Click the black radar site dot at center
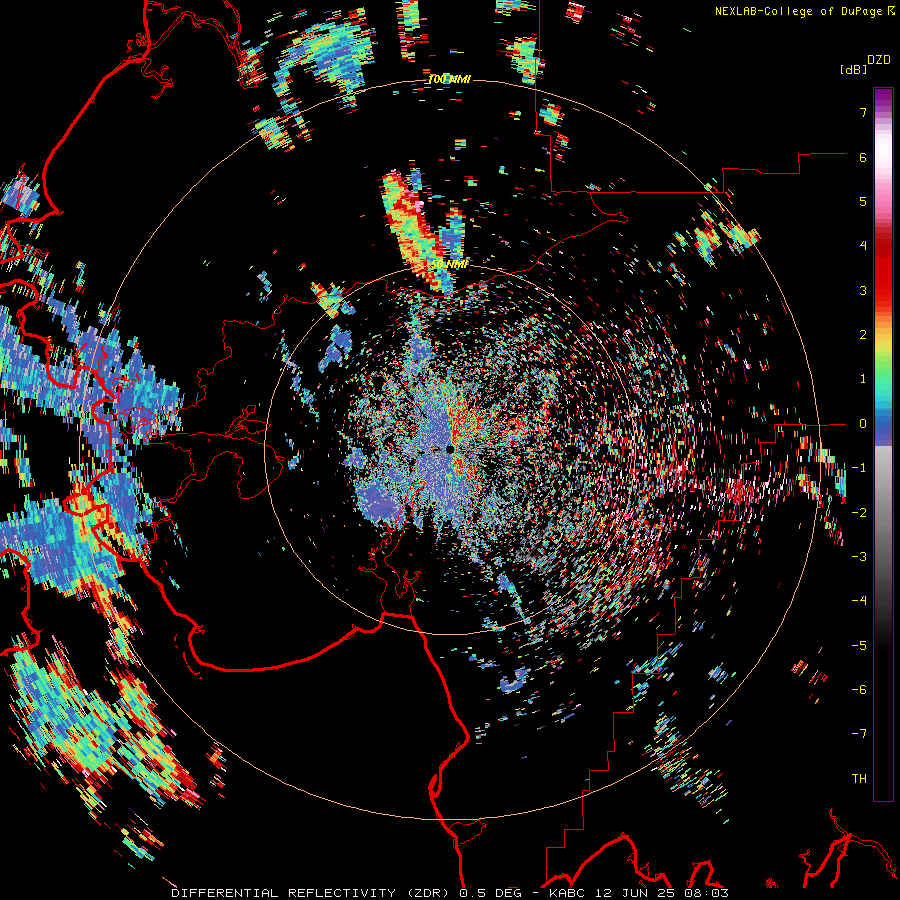 tap(450, 450)
